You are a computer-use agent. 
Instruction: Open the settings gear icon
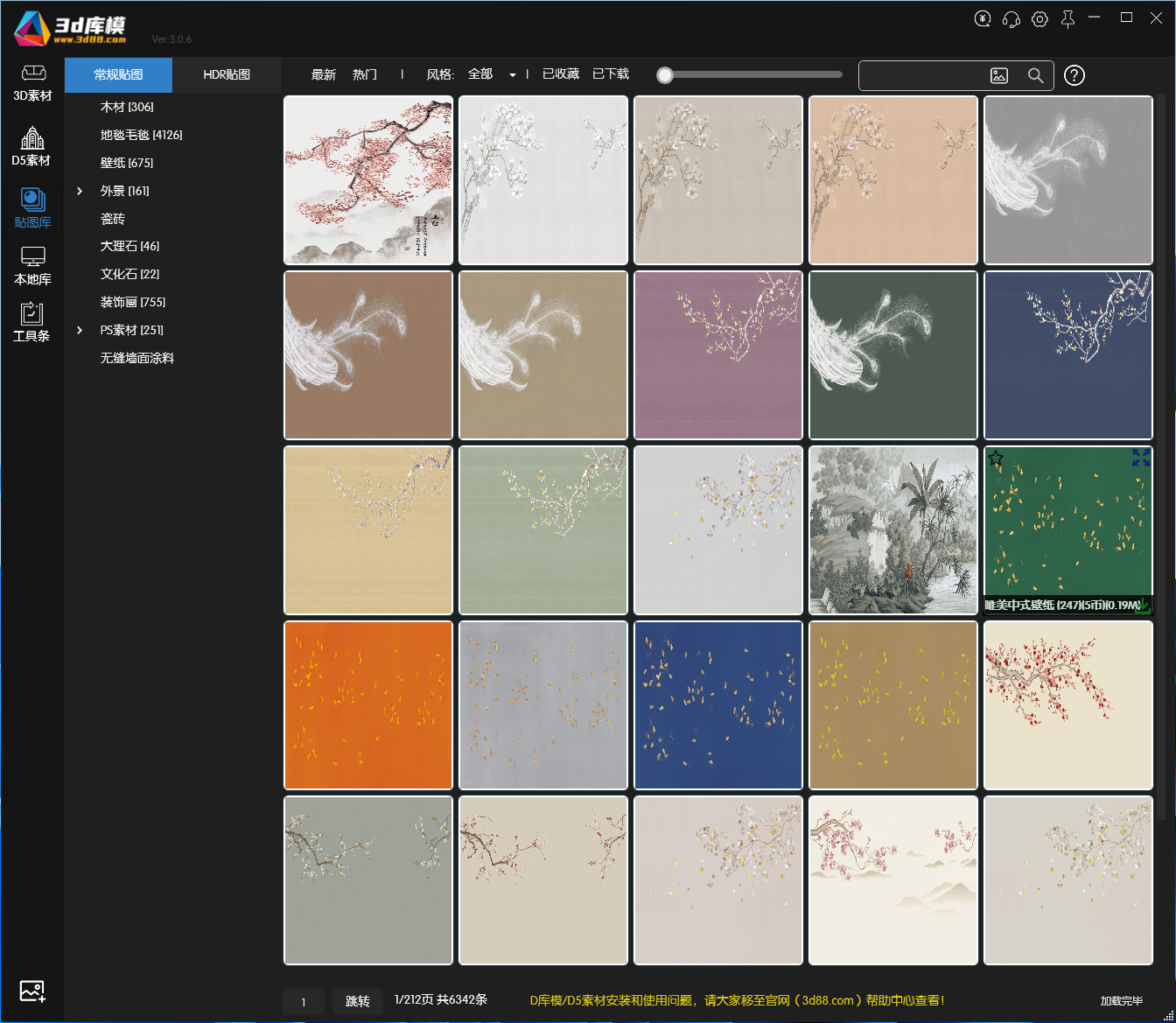pos(1039,19)
